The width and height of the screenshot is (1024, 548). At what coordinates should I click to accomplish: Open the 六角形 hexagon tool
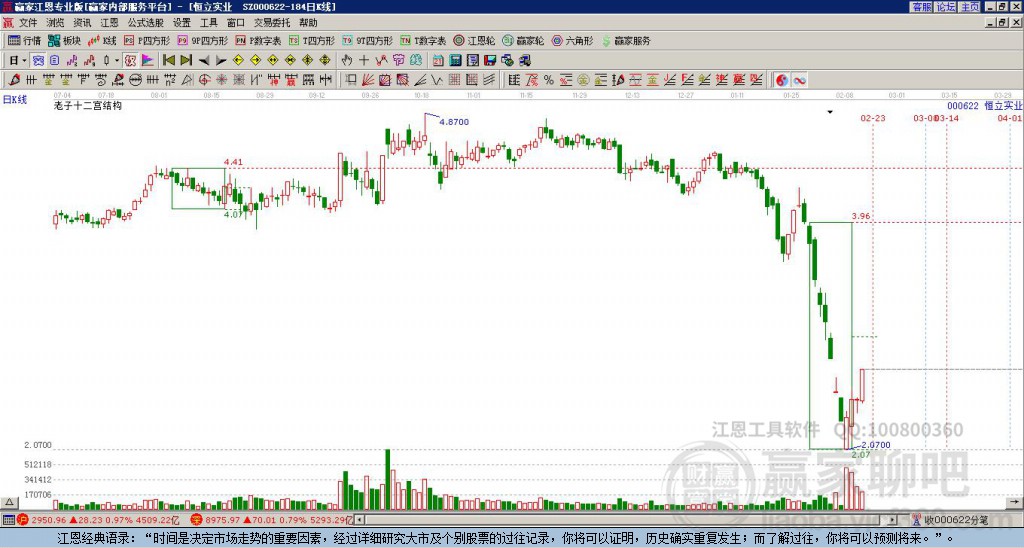tap(572, 40)
